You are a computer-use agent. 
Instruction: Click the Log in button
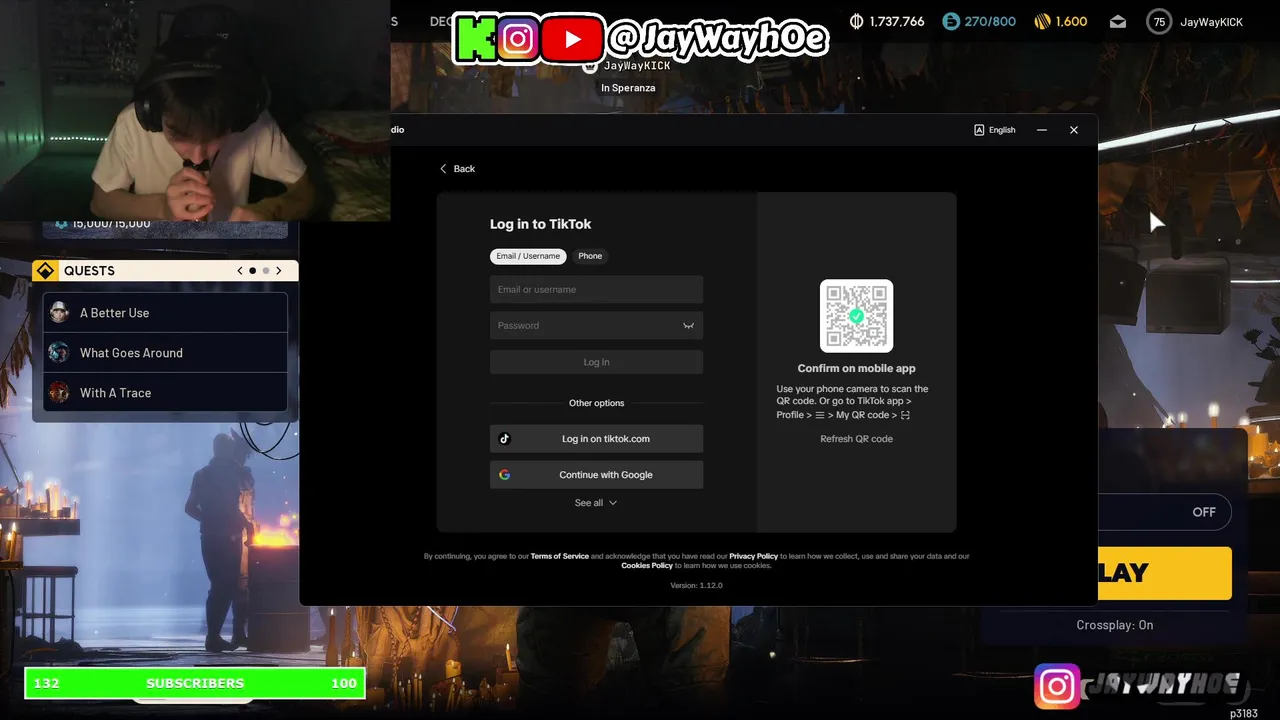pyautogui.click(x=596, y=362)
